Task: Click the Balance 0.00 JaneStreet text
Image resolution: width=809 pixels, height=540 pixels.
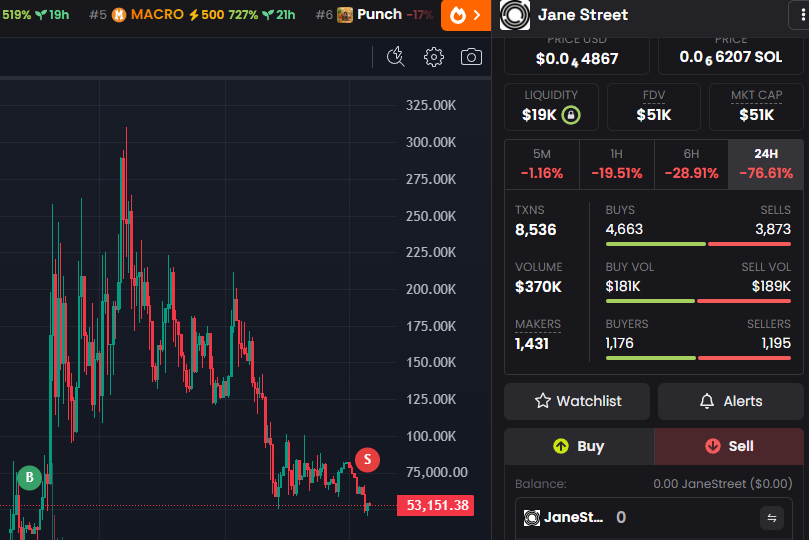Action: [722, 484]
